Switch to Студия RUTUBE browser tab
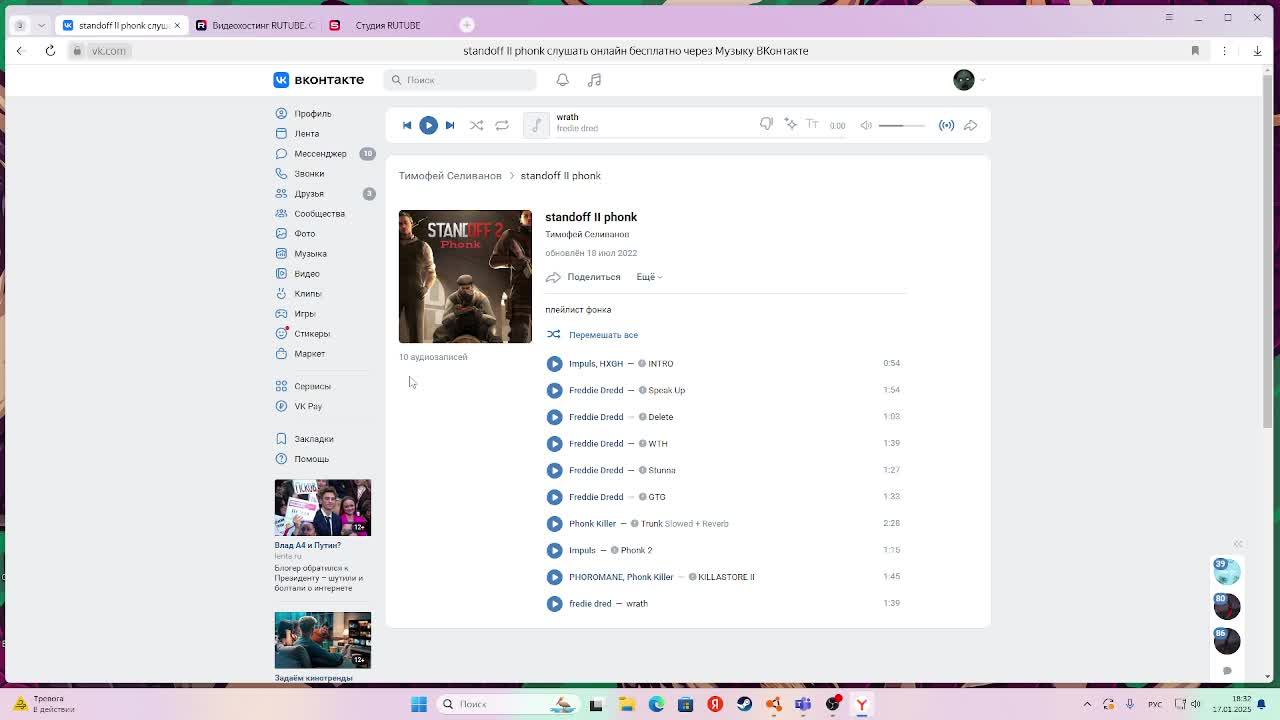The width and height of the screenshot is (1280, 720). coord(385,25)
